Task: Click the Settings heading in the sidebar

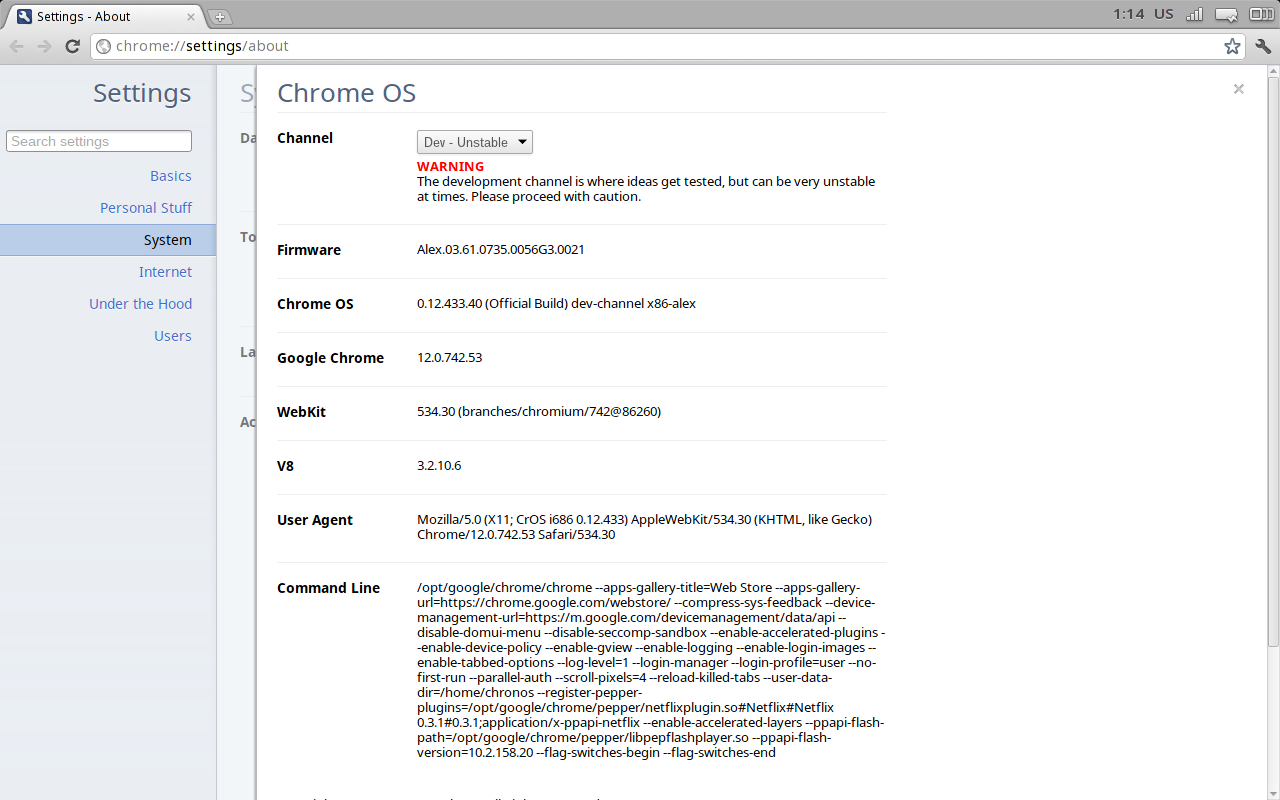Action: pos(142,93)
